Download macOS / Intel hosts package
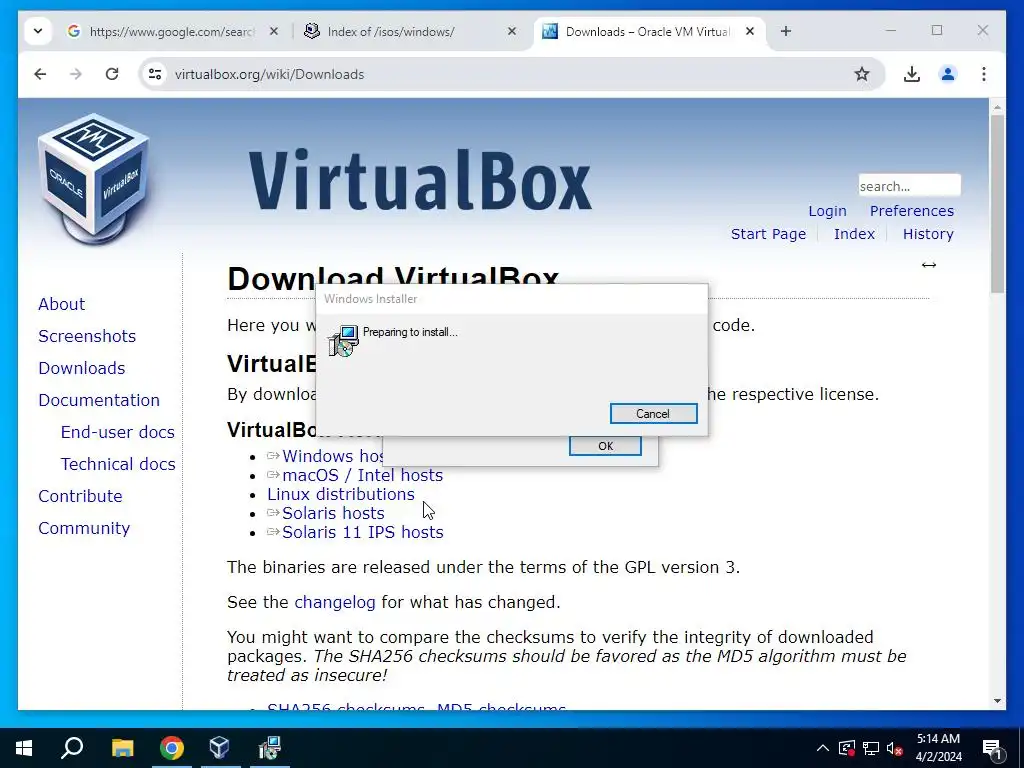The width and height of the screenshot is (1024, 768). coord(362,475)
